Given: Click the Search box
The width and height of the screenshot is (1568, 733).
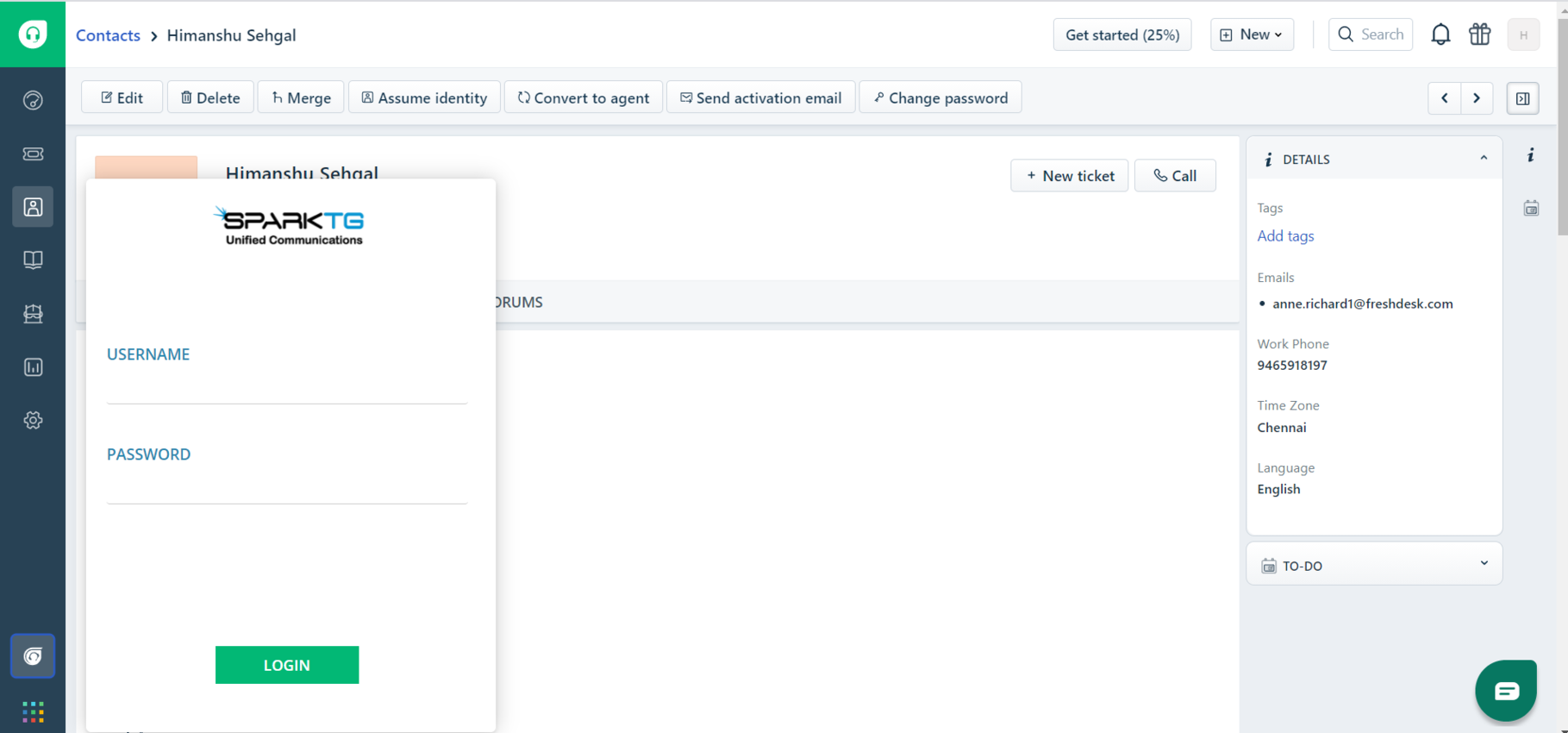Looking at the screenshot, I should (1371, 34).
